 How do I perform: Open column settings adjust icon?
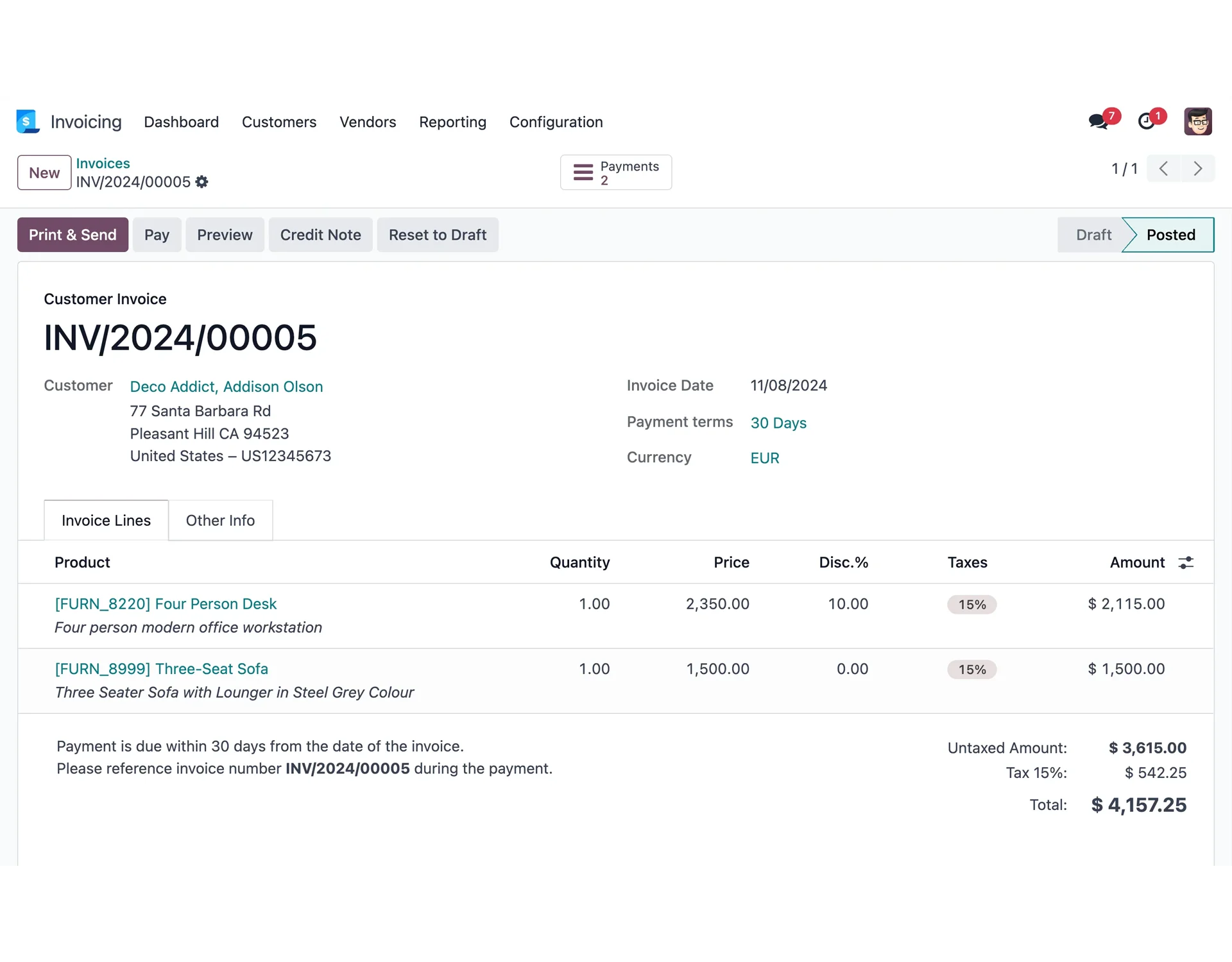pyautogui.click(x=1186, y=562)
